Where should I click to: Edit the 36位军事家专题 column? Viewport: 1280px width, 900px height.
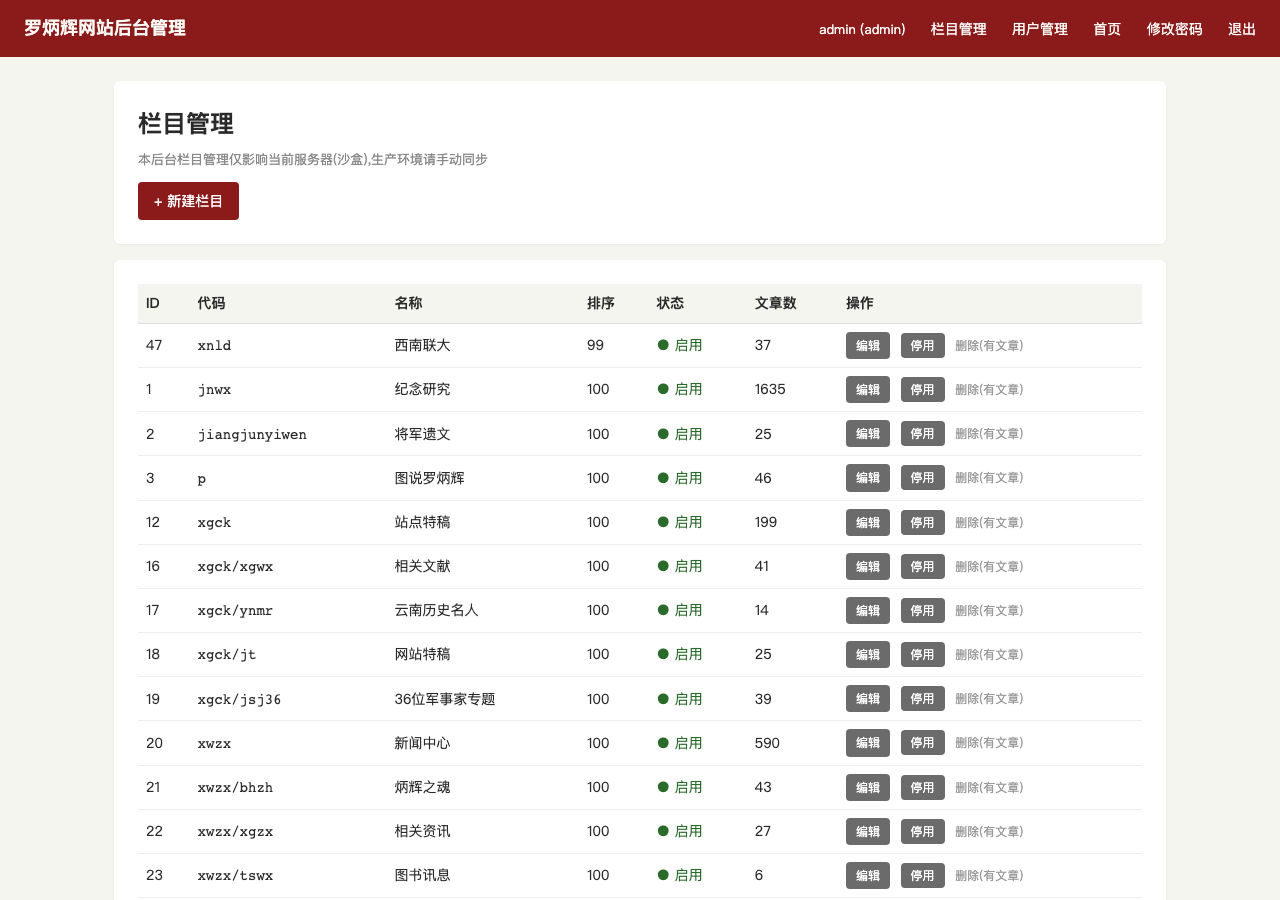tap(868, 698)
